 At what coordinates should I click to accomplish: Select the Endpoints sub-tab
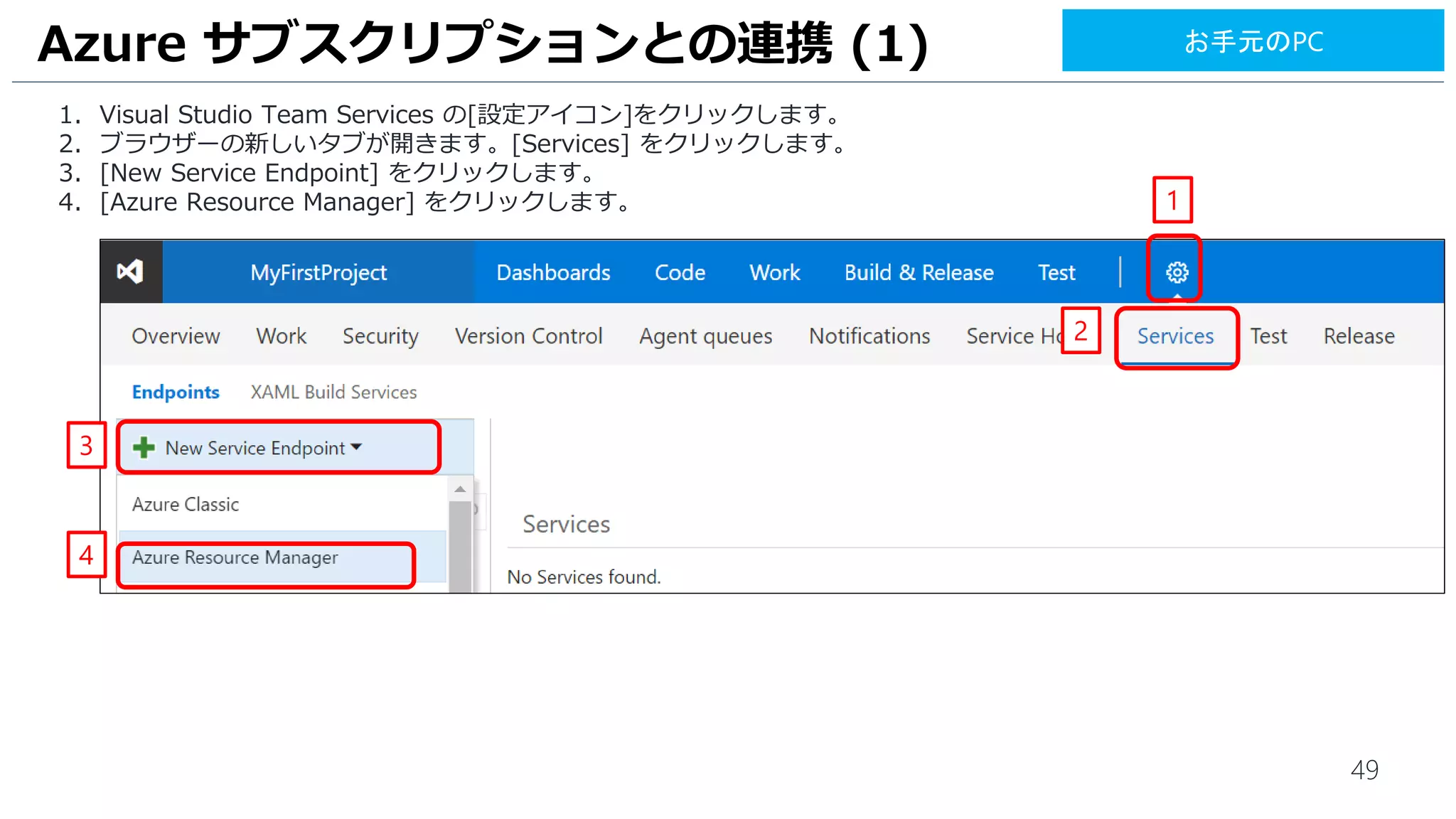pyautogui.click(x=176, y=392)
